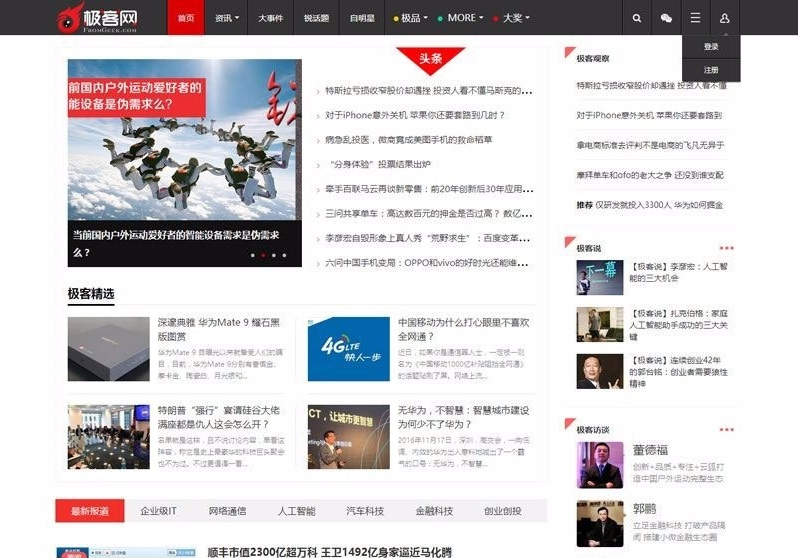
Task: Open the WeChat icon in the navbar
Action: point(666,18)
